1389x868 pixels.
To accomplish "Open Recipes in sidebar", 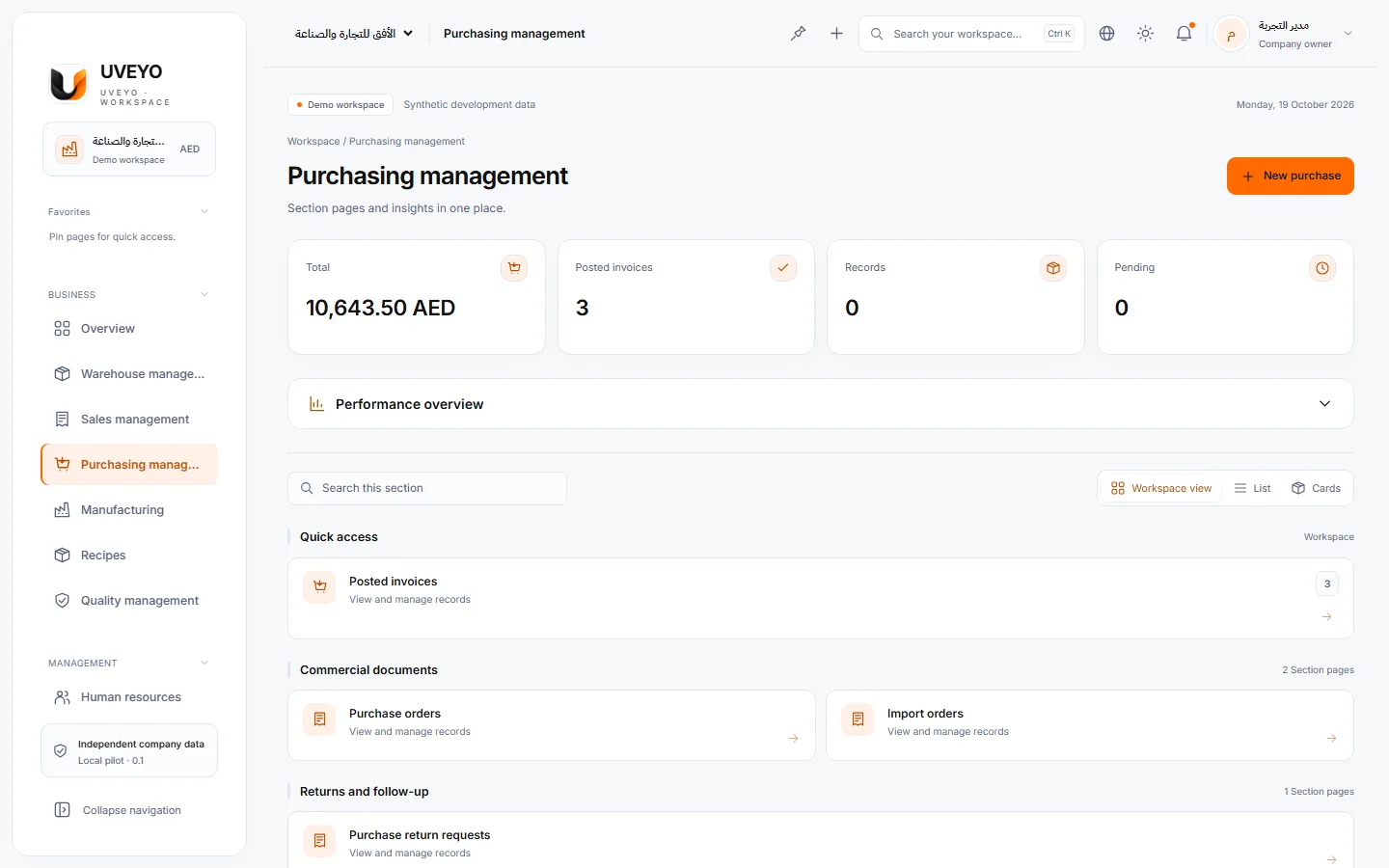I will [x=129, y=556].
